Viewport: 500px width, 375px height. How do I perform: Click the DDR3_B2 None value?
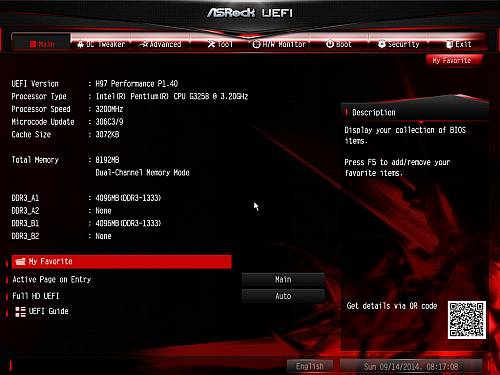(x=103, y=236)
